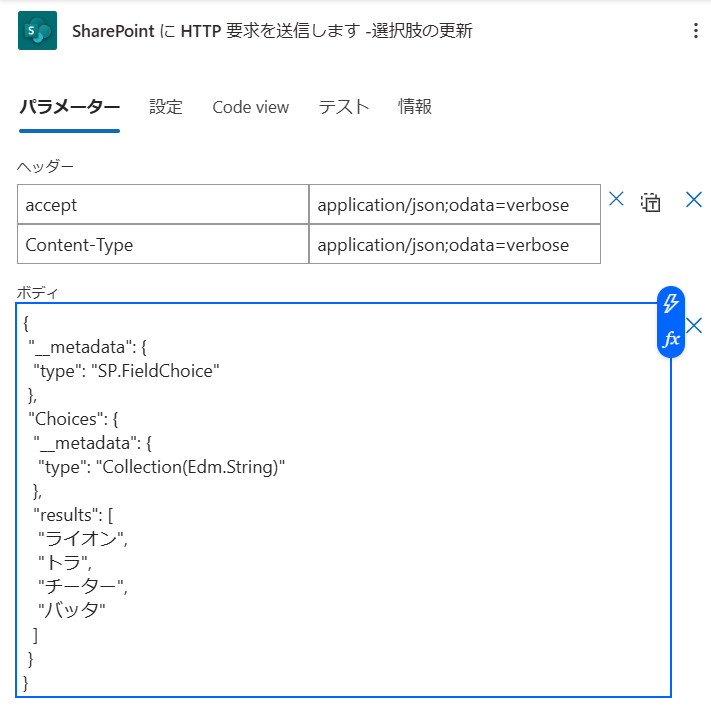Screen dimensions: 711x715
Task: Switch headers to text mode icon
Action: point(650,202)
